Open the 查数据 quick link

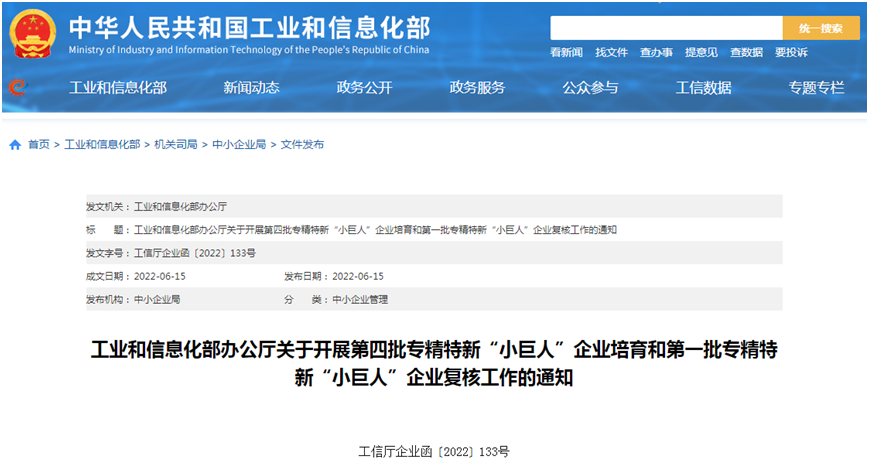tap(746, 52)
